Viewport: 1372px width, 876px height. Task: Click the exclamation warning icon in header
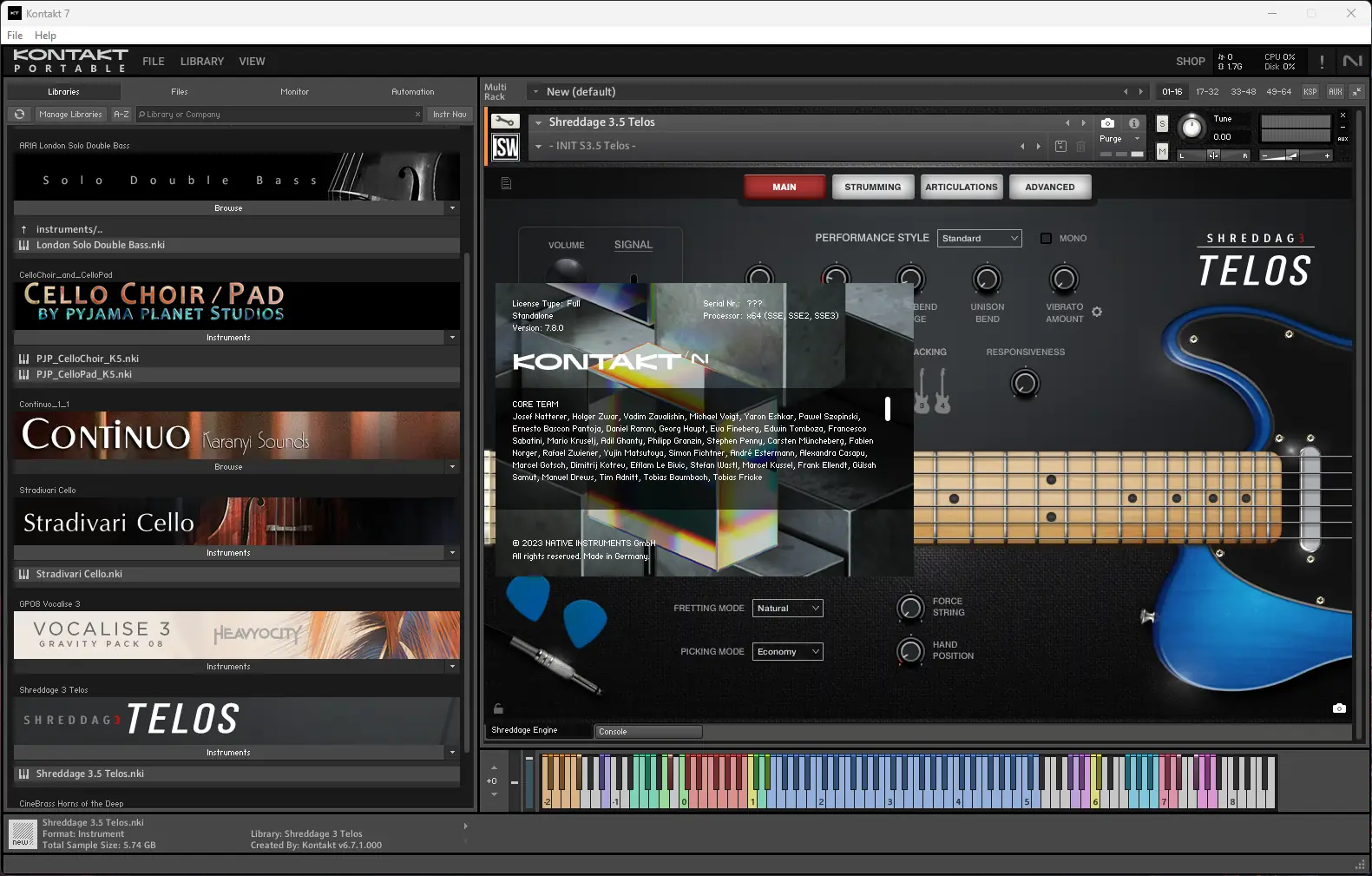coord(1322,62)
